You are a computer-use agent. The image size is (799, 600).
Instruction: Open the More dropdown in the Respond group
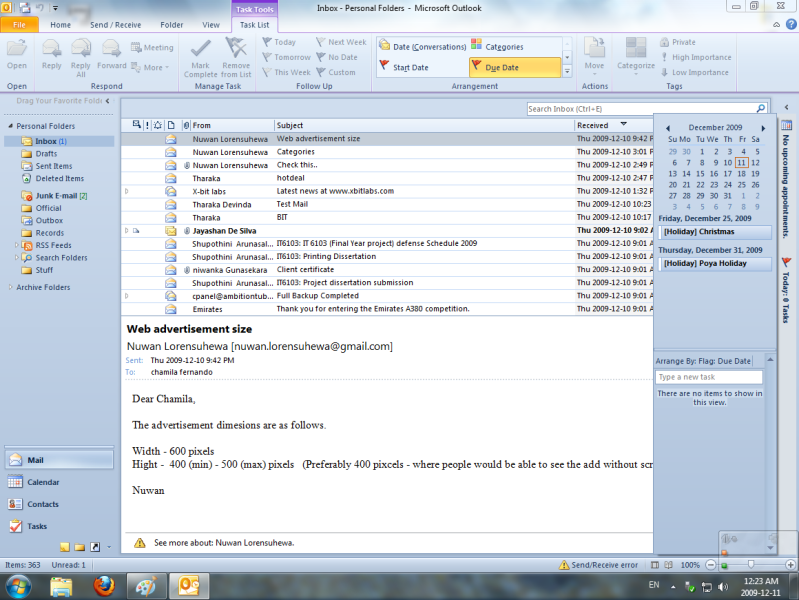(x=150, y=67)
